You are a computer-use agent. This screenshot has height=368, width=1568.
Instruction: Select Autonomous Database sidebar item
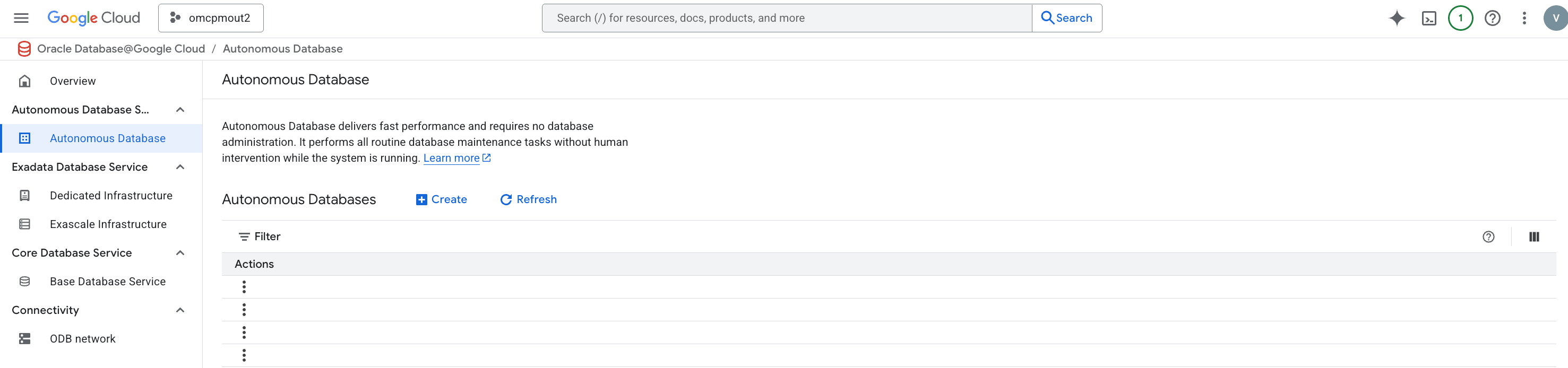(x=101, y=138)
